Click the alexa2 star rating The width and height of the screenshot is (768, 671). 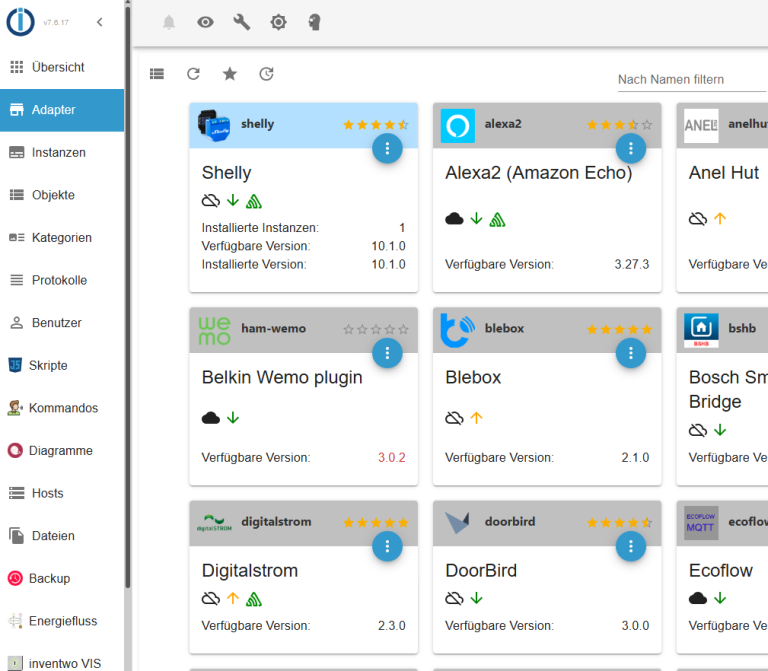pos(620,125)
